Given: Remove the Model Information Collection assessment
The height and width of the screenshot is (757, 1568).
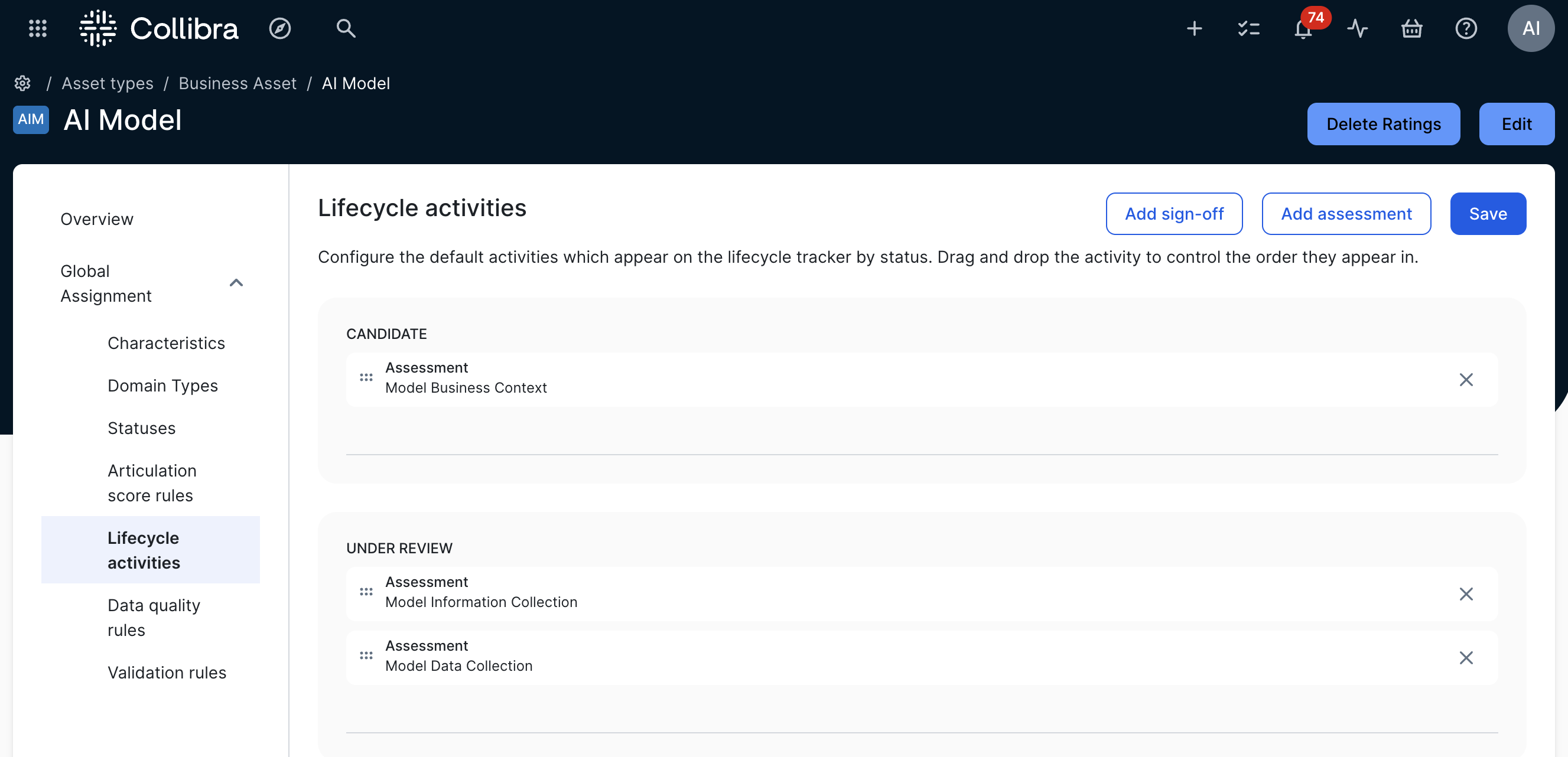Looking at the screenshot, I should point(1466,594).
